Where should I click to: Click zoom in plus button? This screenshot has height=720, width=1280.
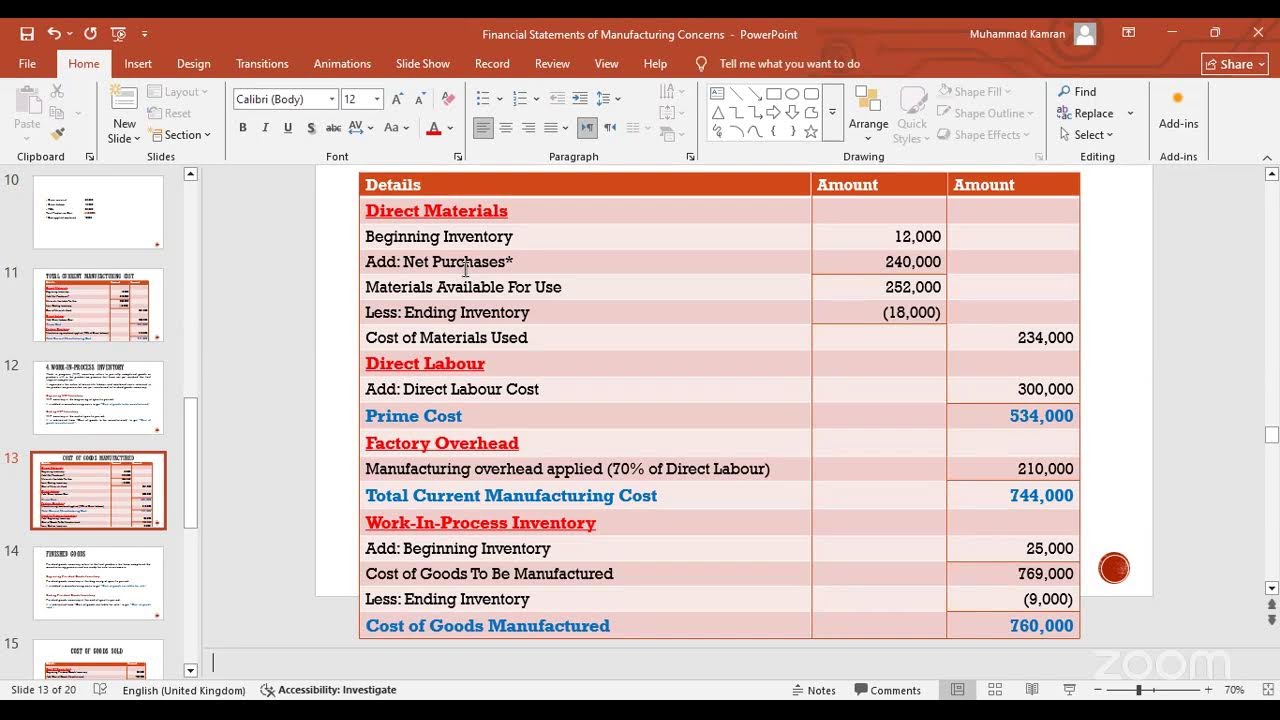pyautogui.click(x=1208, y=690)
